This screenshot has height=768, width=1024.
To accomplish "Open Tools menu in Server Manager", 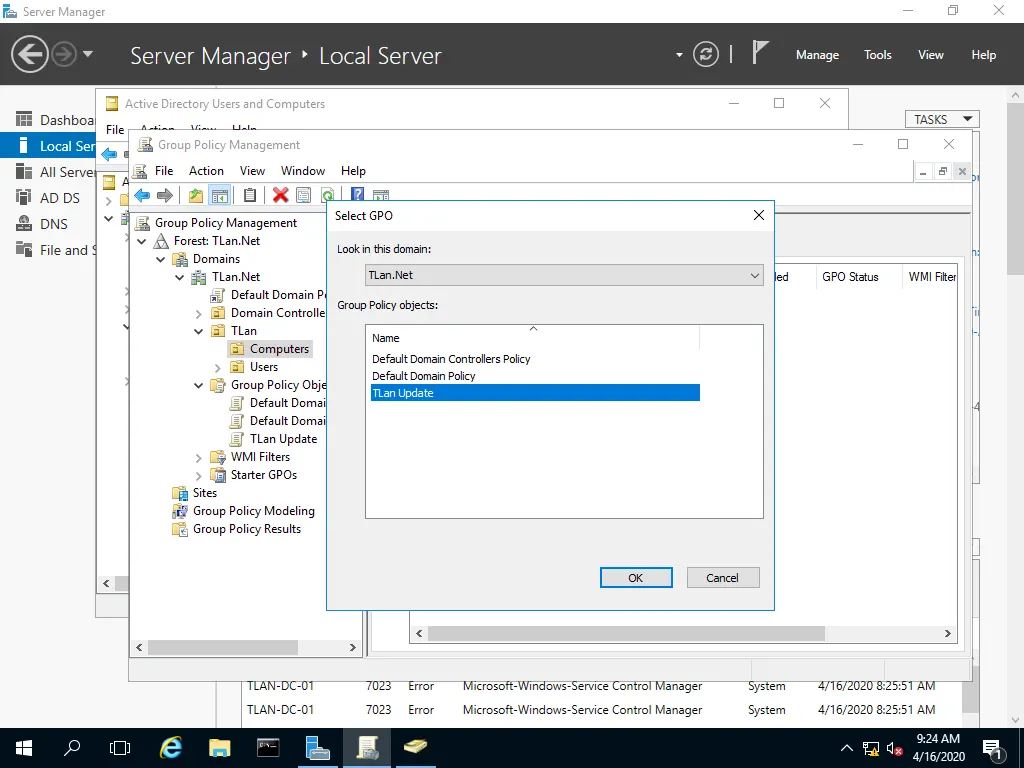I will click(x=878, y=55).
